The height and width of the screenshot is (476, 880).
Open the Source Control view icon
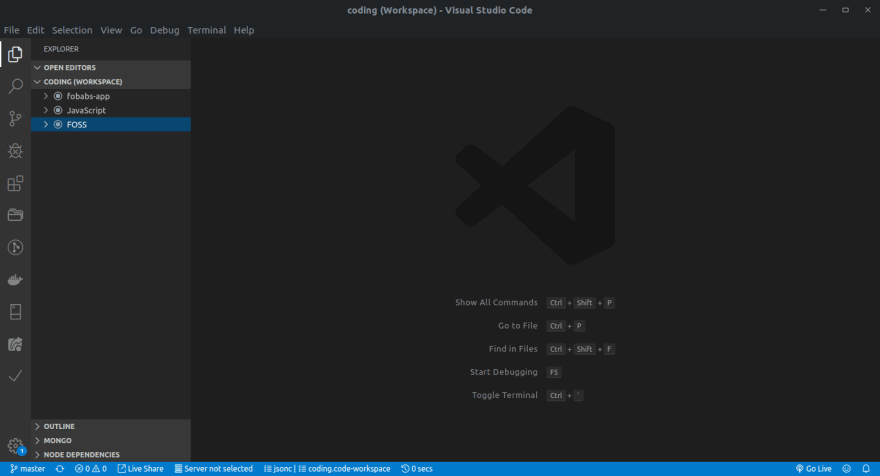15,118
